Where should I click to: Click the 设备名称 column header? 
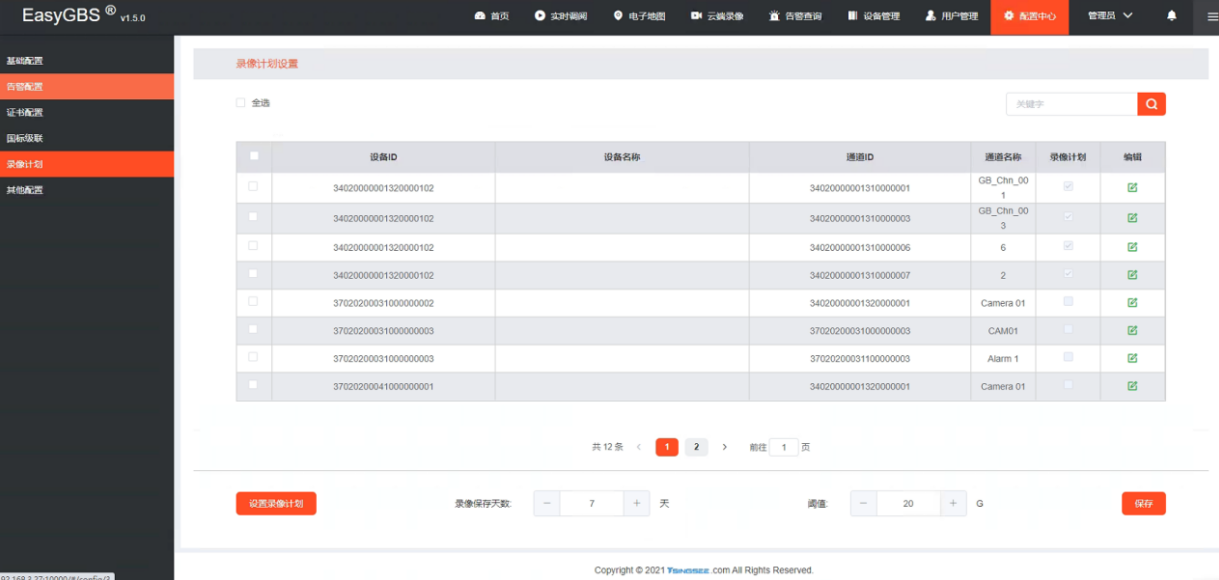tap(622, 157)
